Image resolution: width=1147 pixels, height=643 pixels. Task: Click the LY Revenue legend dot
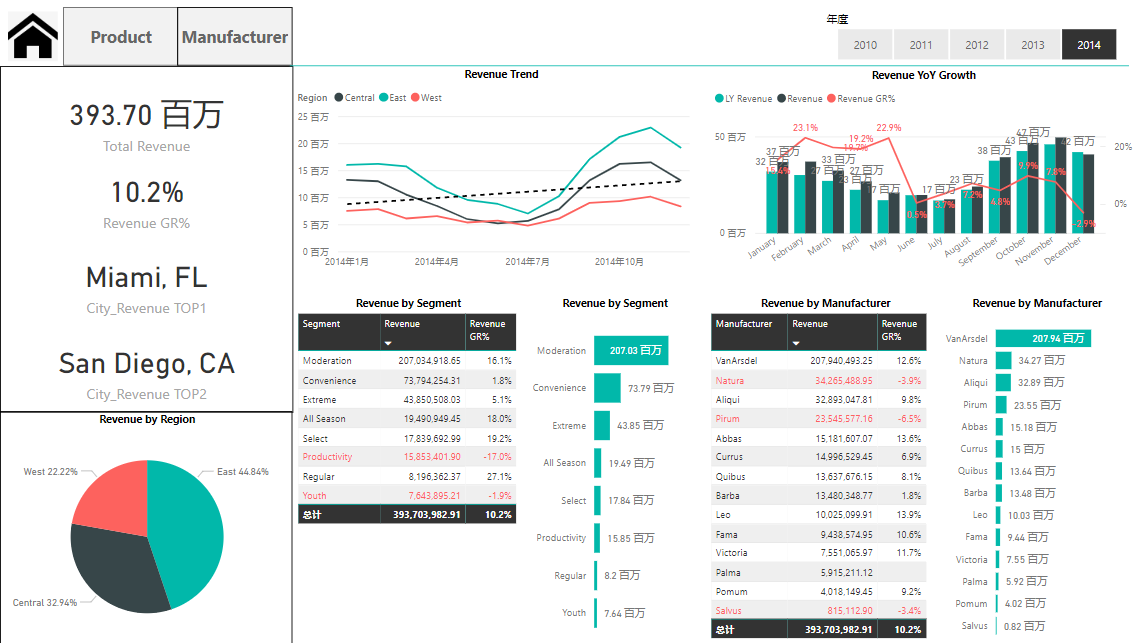(719, 98)
